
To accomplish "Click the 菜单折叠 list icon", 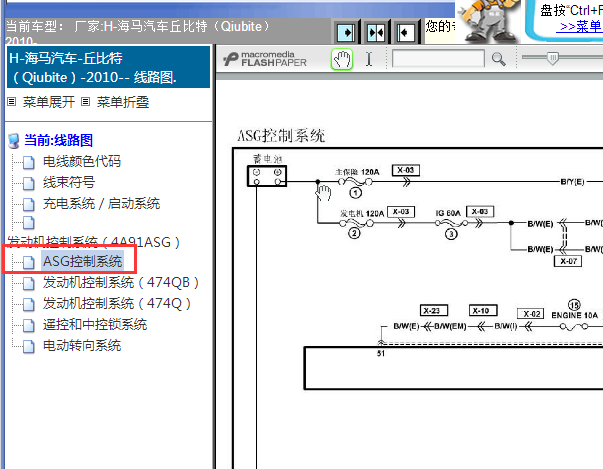I will point(85,102).
